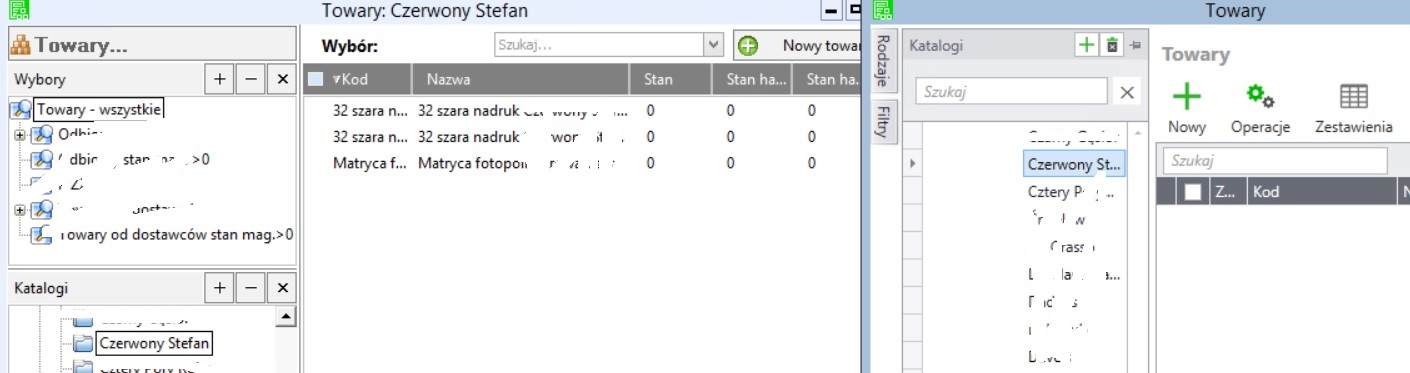This screenshot has height=373, width=1410.
Task: Click green plus icon in right Katalogi header
Action: coord(1086,45)
